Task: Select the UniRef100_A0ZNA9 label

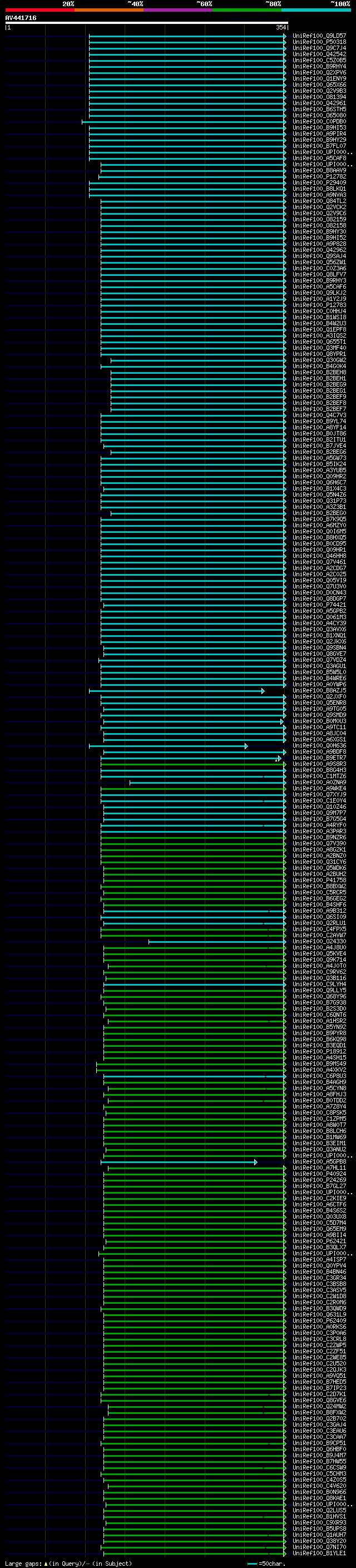Action: [319, 782]
